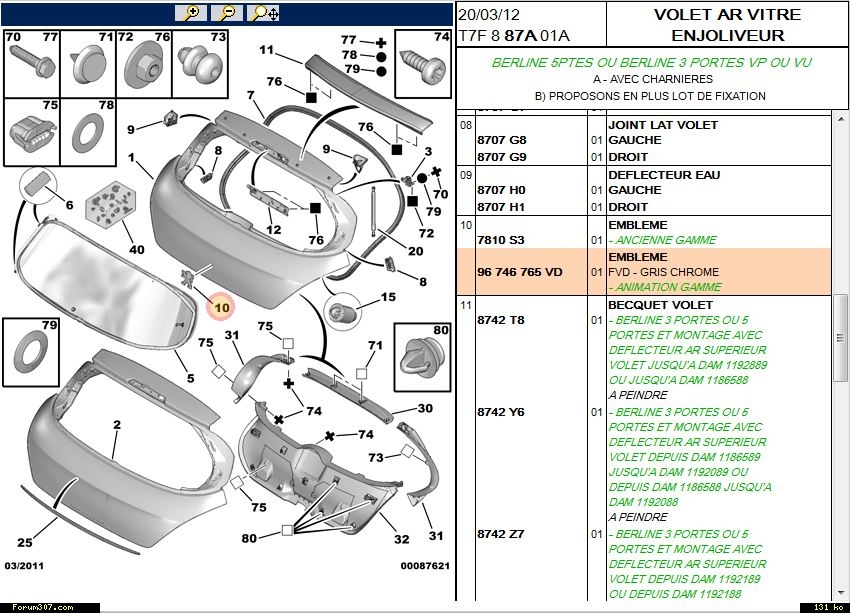This screenshot has width=850, height=613.
Task: Select the gas strut callout 20
Action: pyautogui.click(x=416, y=250)
